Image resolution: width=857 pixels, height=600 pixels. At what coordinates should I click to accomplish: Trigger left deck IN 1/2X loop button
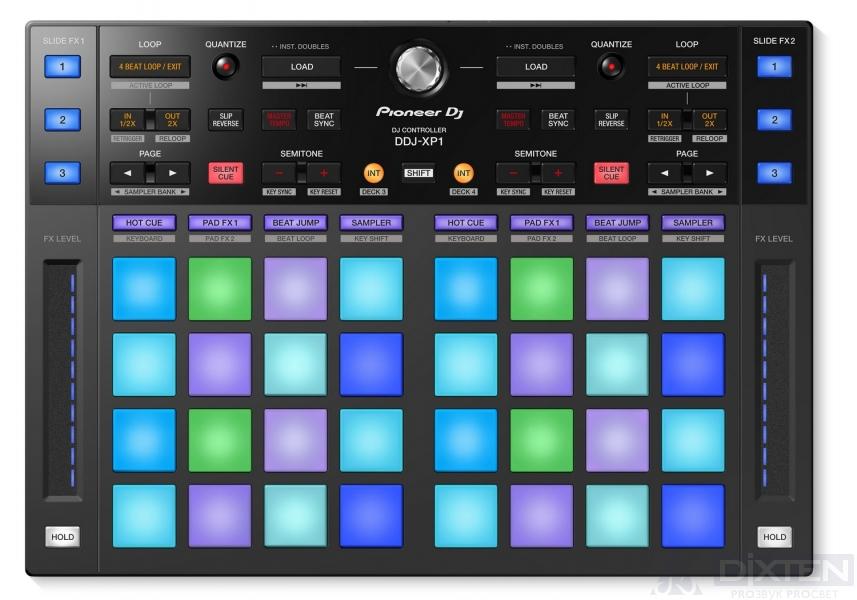tap(127, 120)
